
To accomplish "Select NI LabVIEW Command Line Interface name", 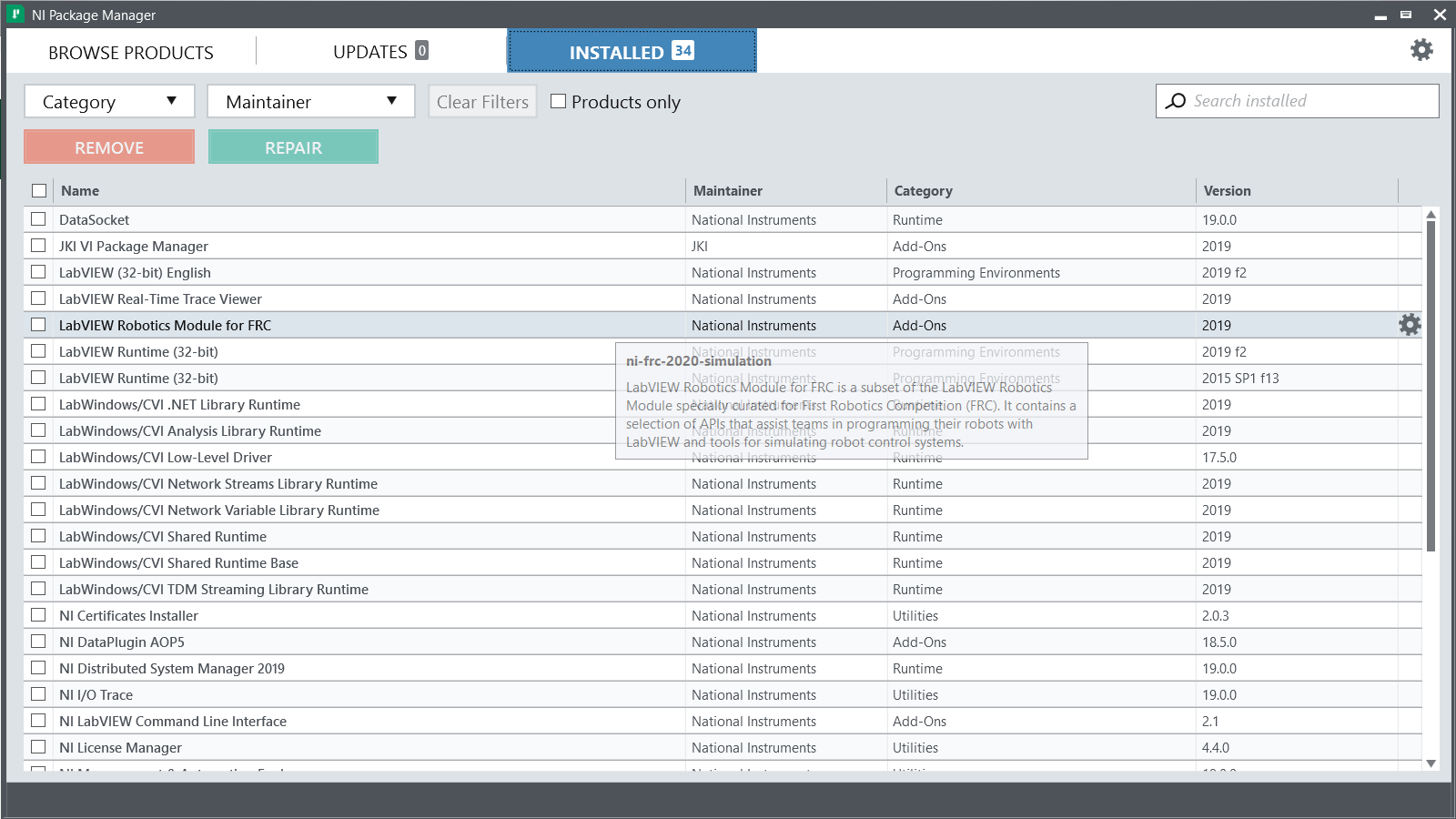I will 173,722.
